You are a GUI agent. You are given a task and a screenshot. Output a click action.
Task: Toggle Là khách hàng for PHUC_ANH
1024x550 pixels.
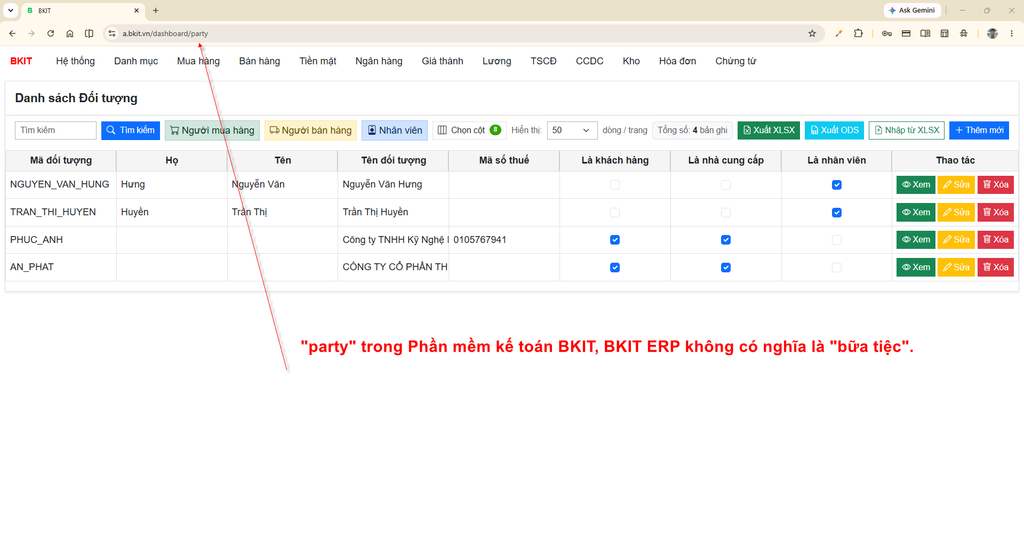point(615,240)
